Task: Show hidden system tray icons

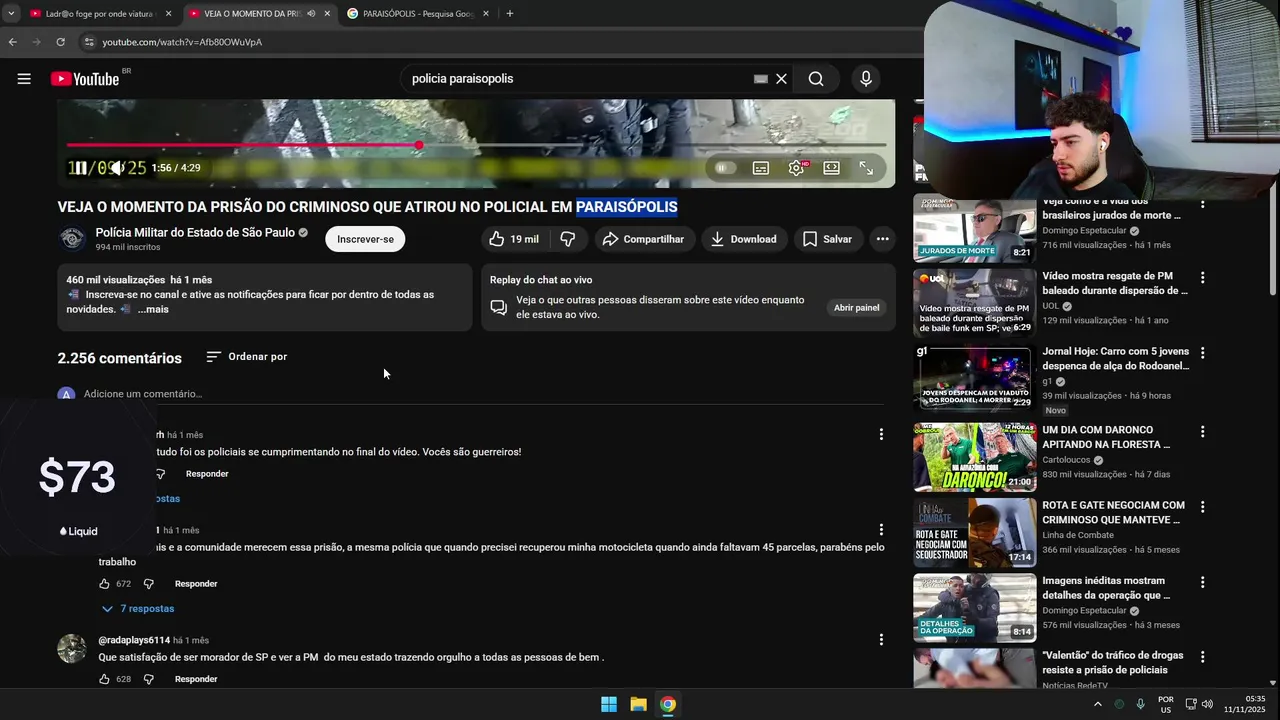Action: [x=1097, y=704]
